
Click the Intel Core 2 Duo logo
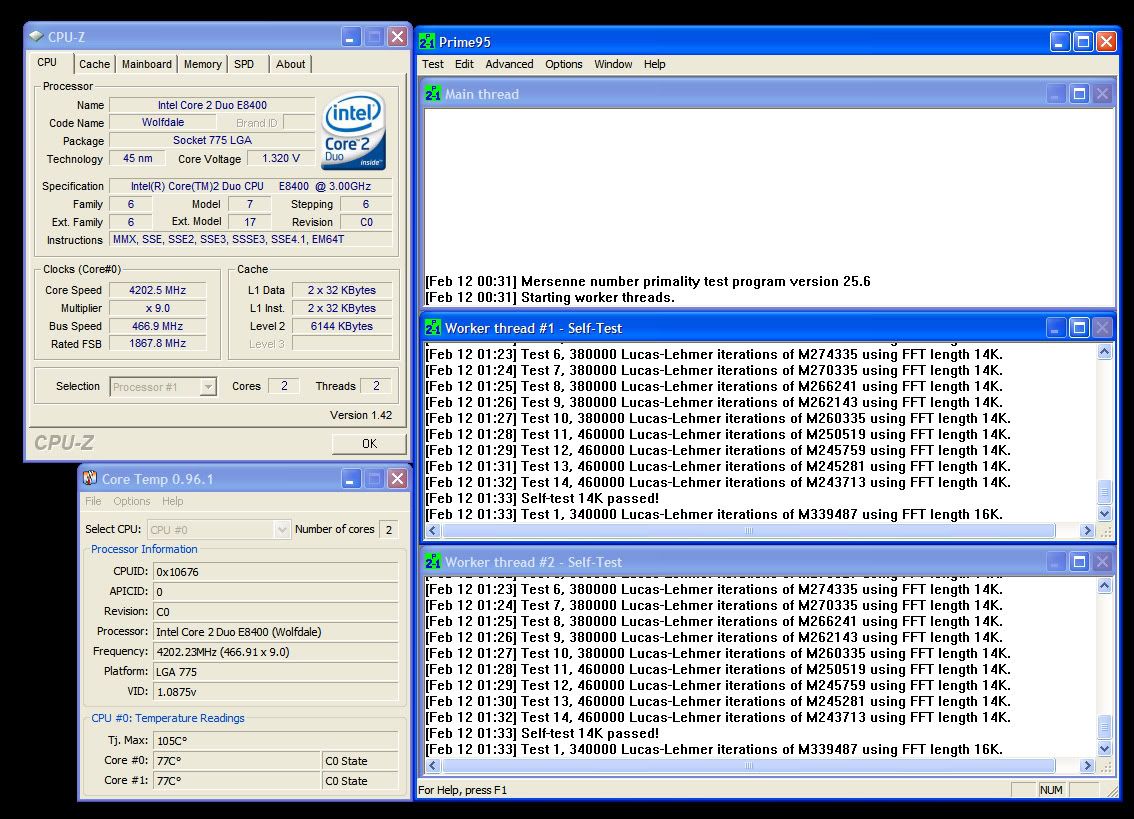tap(354, 131)
